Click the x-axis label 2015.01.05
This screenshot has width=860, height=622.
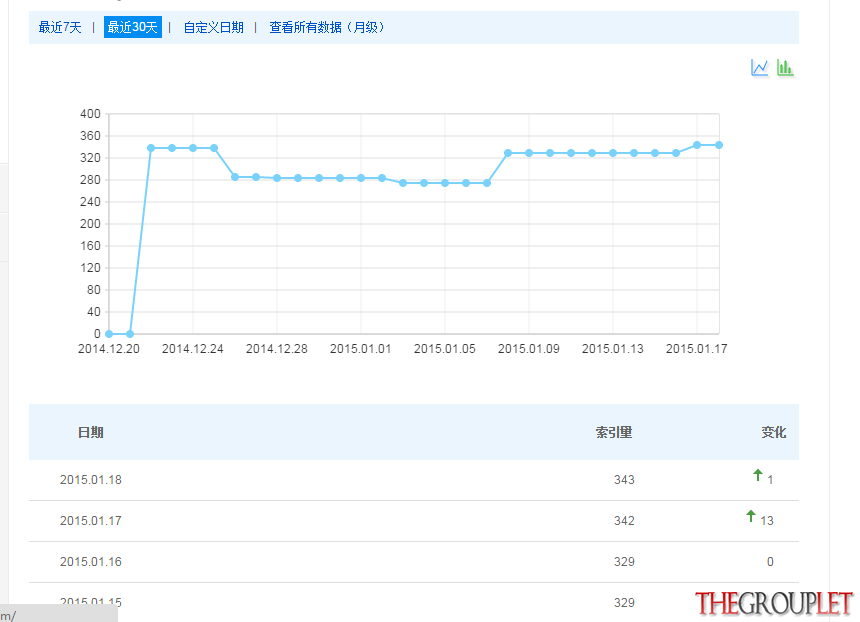[x=445, y=349]
